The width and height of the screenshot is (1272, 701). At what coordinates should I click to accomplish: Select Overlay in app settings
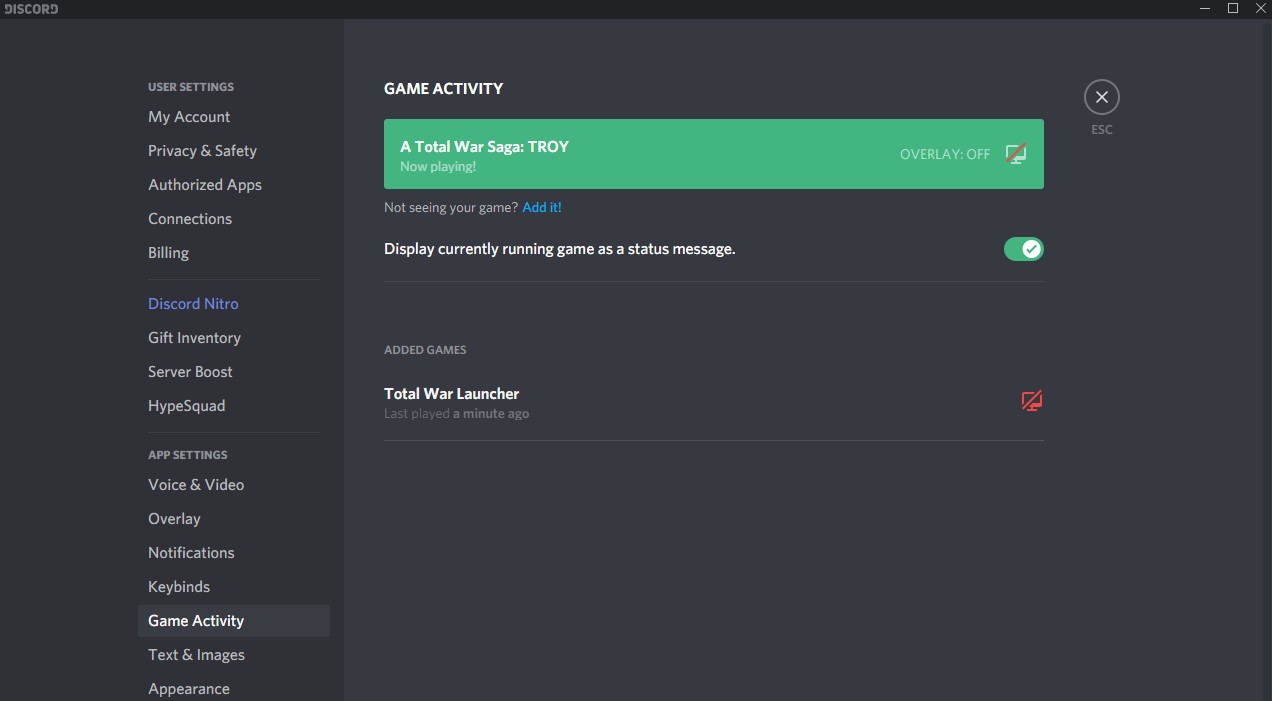(x=174, y=519)
